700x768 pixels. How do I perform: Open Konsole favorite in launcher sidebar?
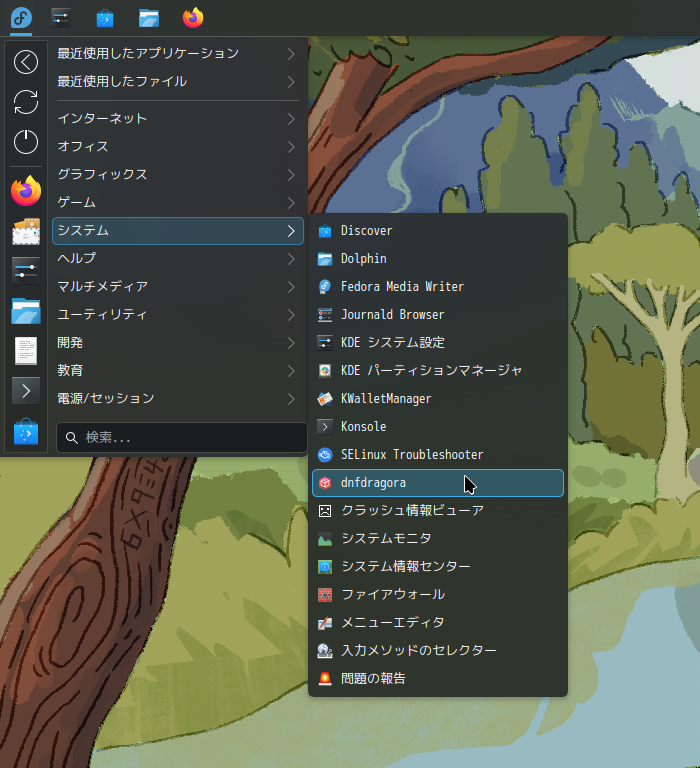26,391
